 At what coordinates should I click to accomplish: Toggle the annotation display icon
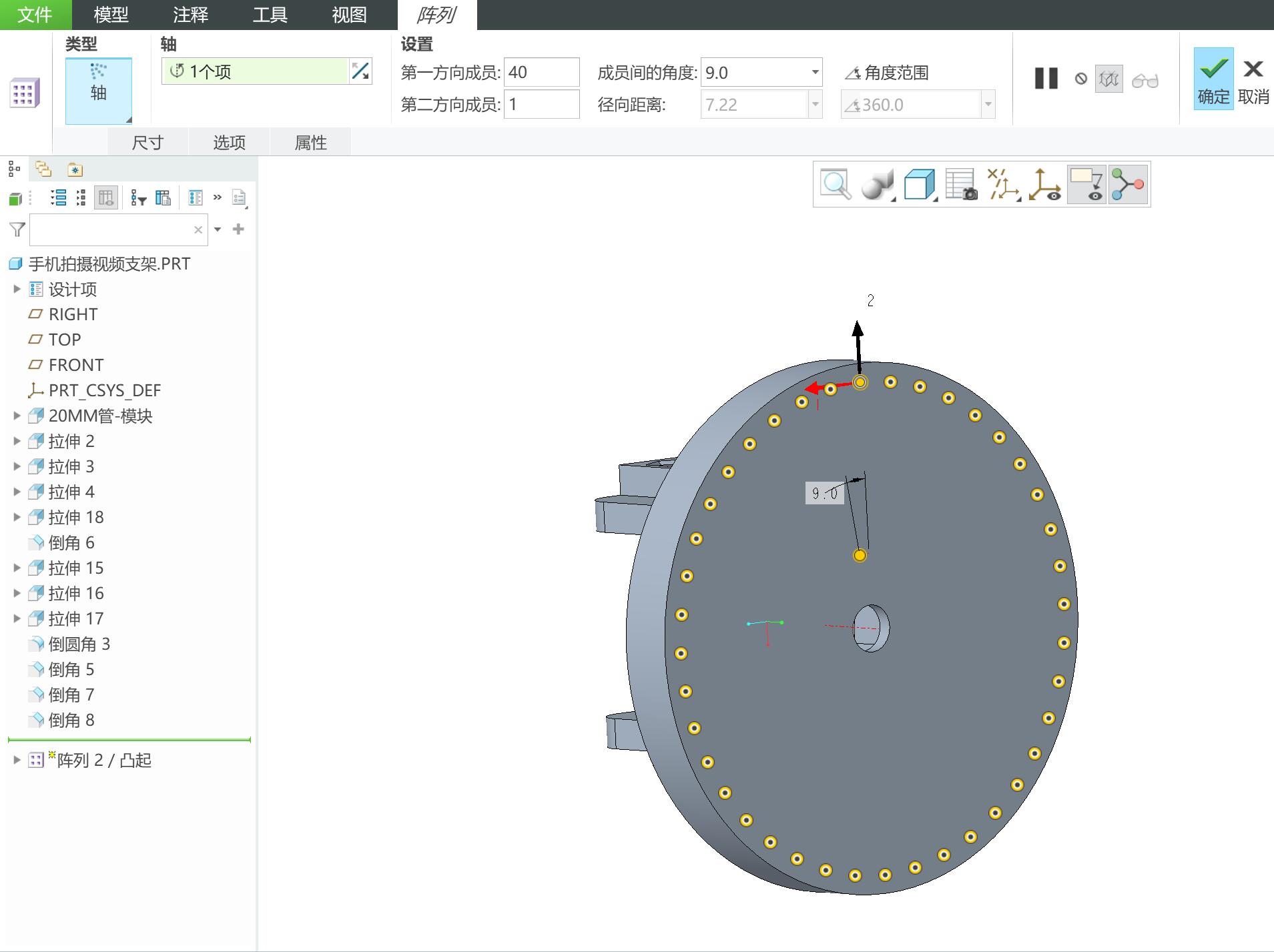1086,184
